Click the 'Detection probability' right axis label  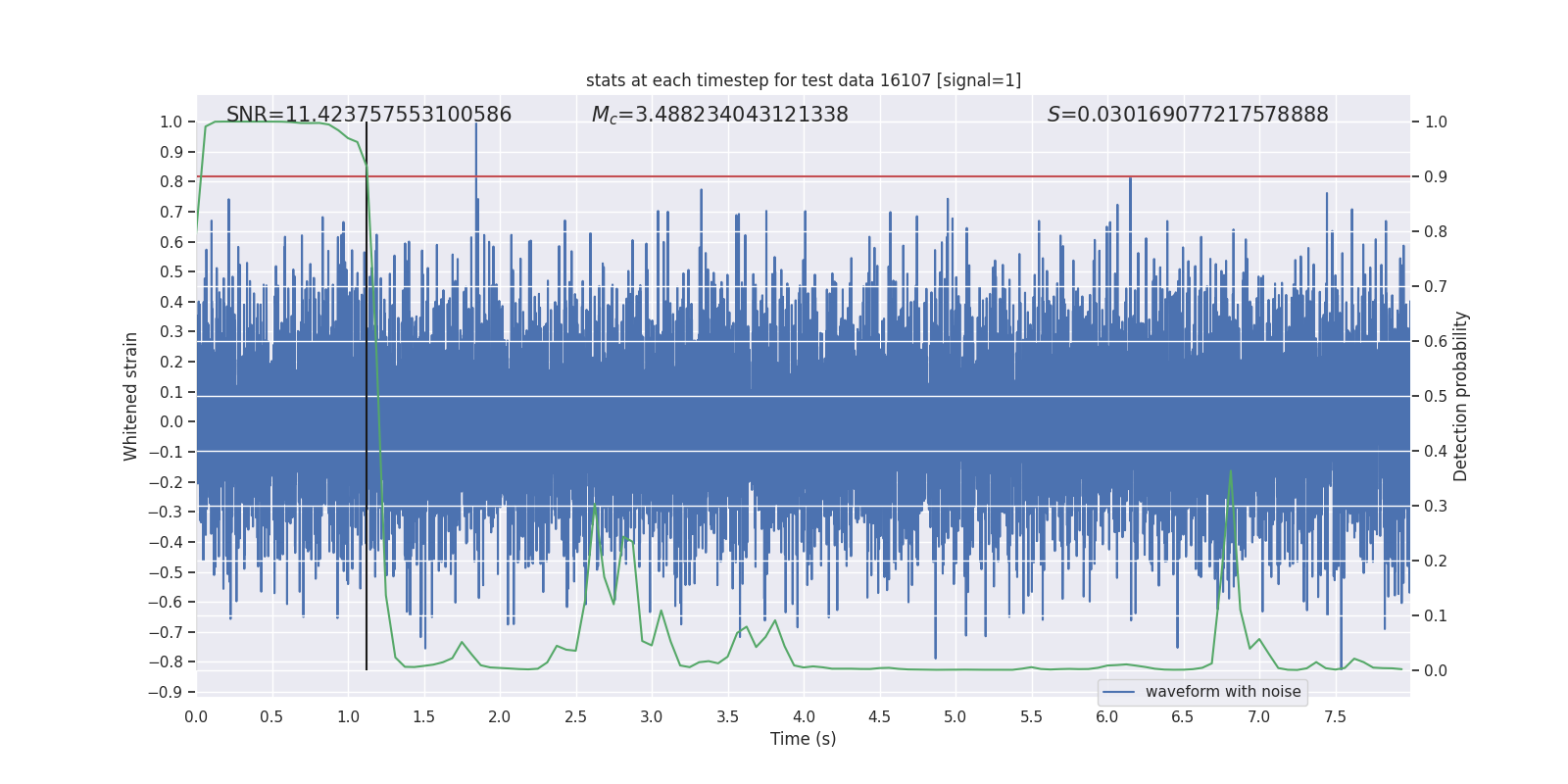point(1460,396)
